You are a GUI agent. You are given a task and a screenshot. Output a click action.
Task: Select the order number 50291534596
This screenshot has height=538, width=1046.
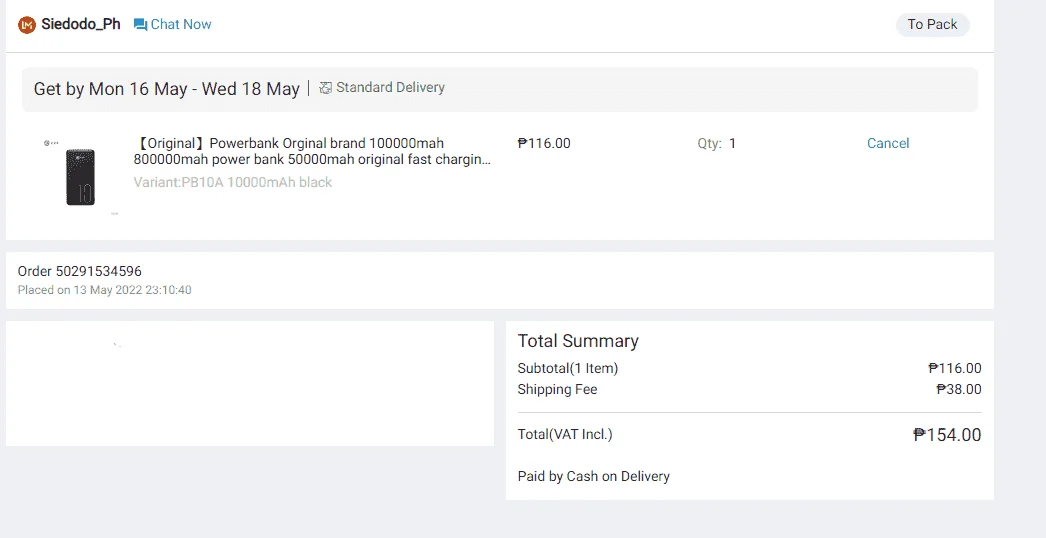(x=99, y=271)
